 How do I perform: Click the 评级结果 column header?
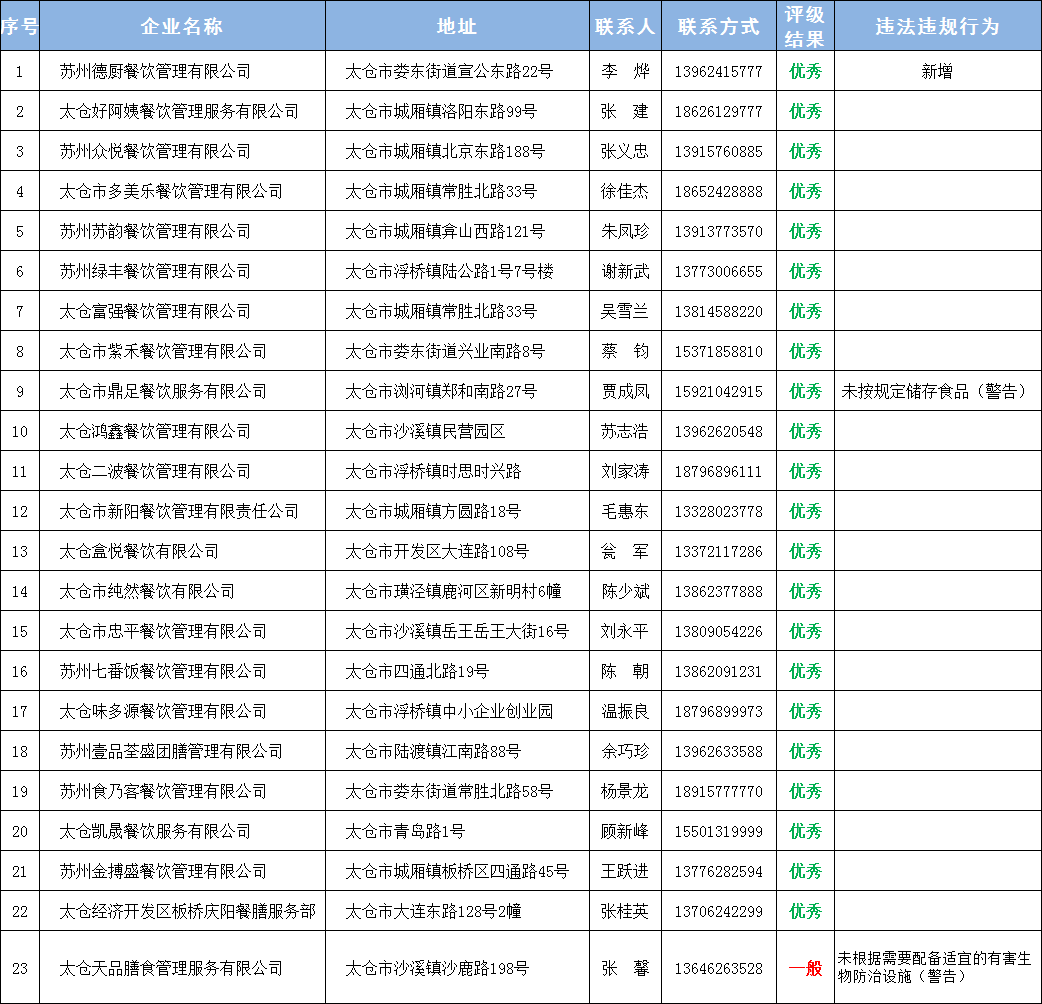pos(805,26)
